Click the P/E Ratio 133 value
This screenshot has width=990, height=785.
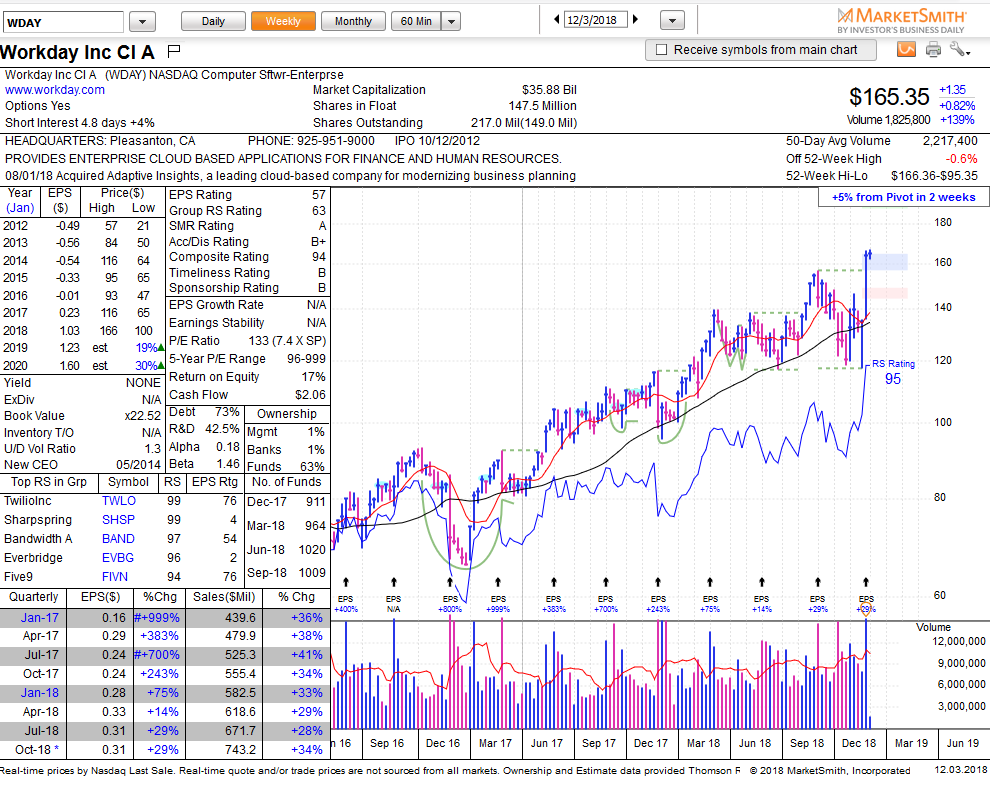coord(287,341)
